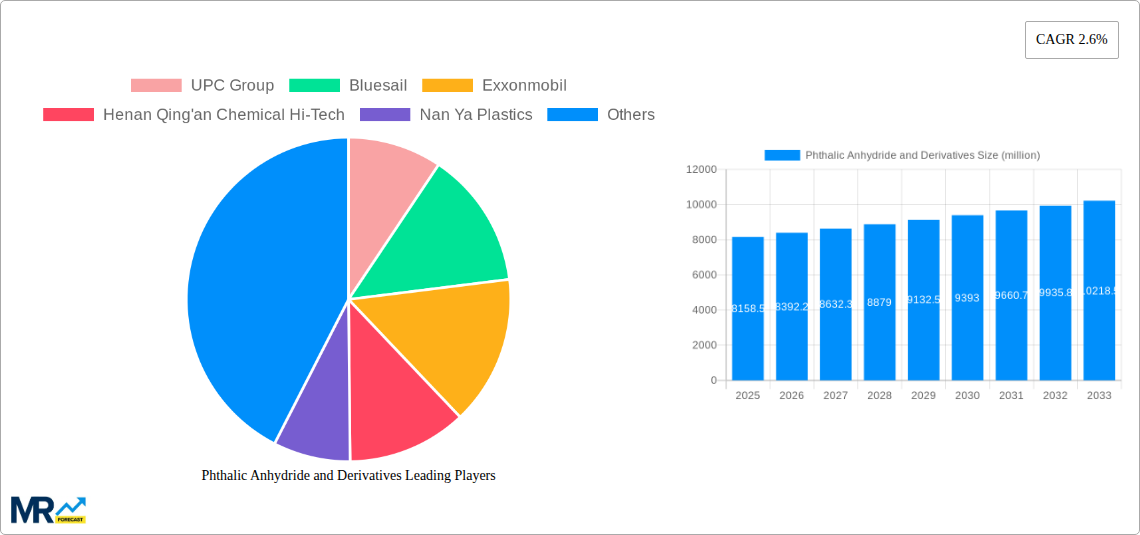Toggle Nan Ya Plastics legend label

coord(476,115)
